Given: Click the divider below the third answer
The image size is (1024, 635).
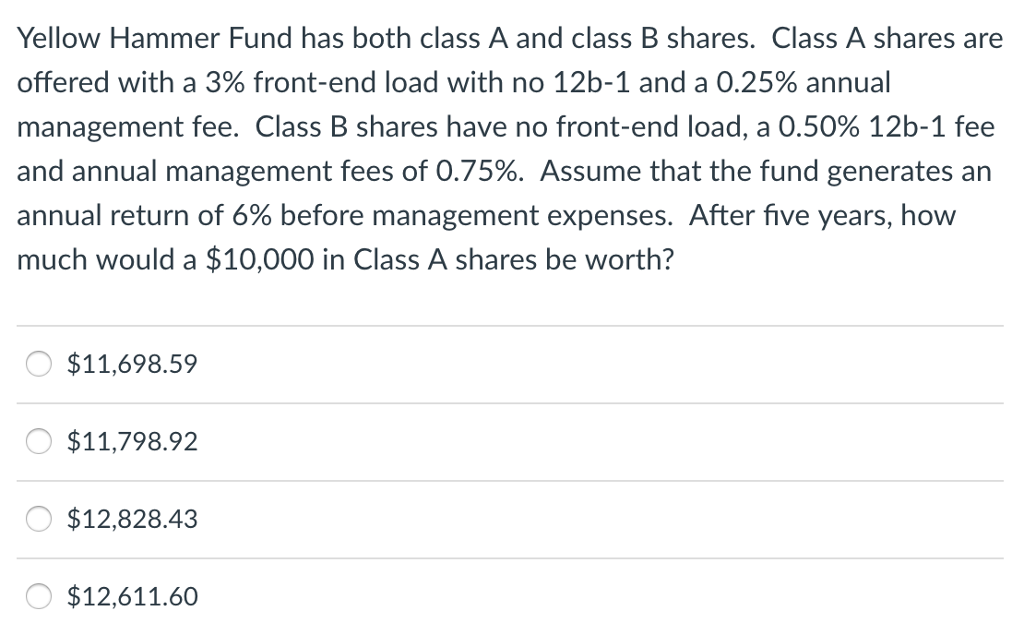Looking at the screenshot, I should point(512,557).
